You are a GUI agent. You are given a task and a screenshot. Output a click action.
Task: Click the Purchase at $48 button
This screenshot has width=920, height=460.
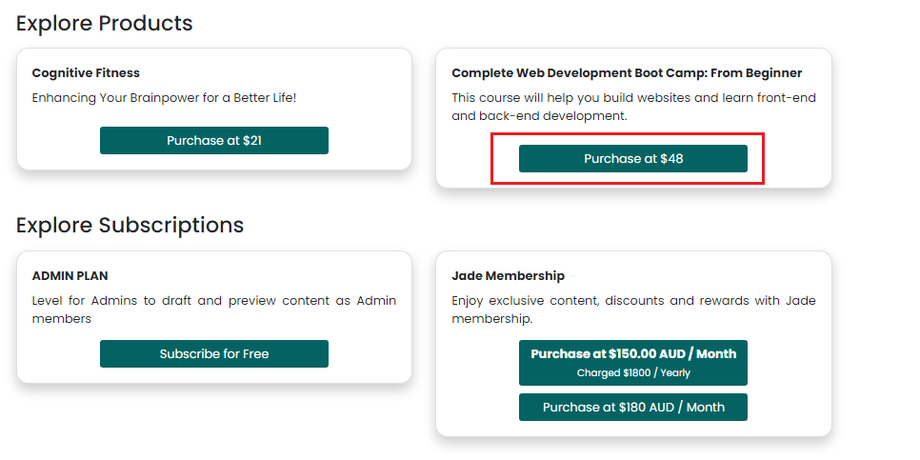tap(633, 159)
